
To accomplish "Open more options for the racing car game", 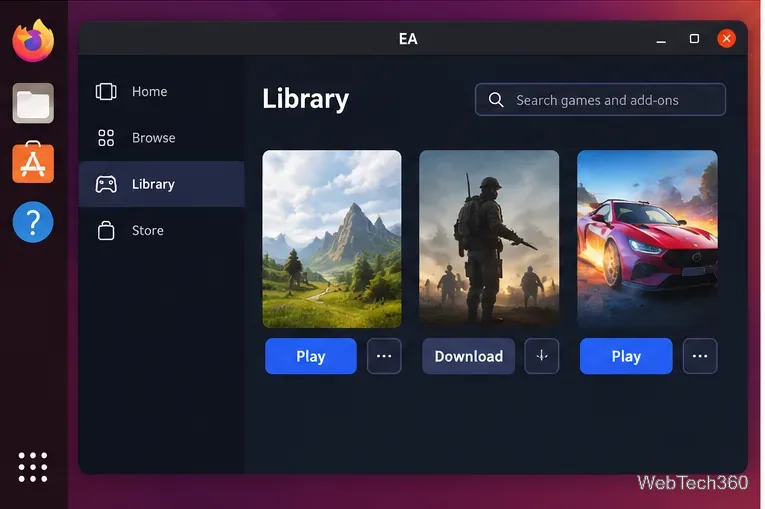I will (700, 356).
